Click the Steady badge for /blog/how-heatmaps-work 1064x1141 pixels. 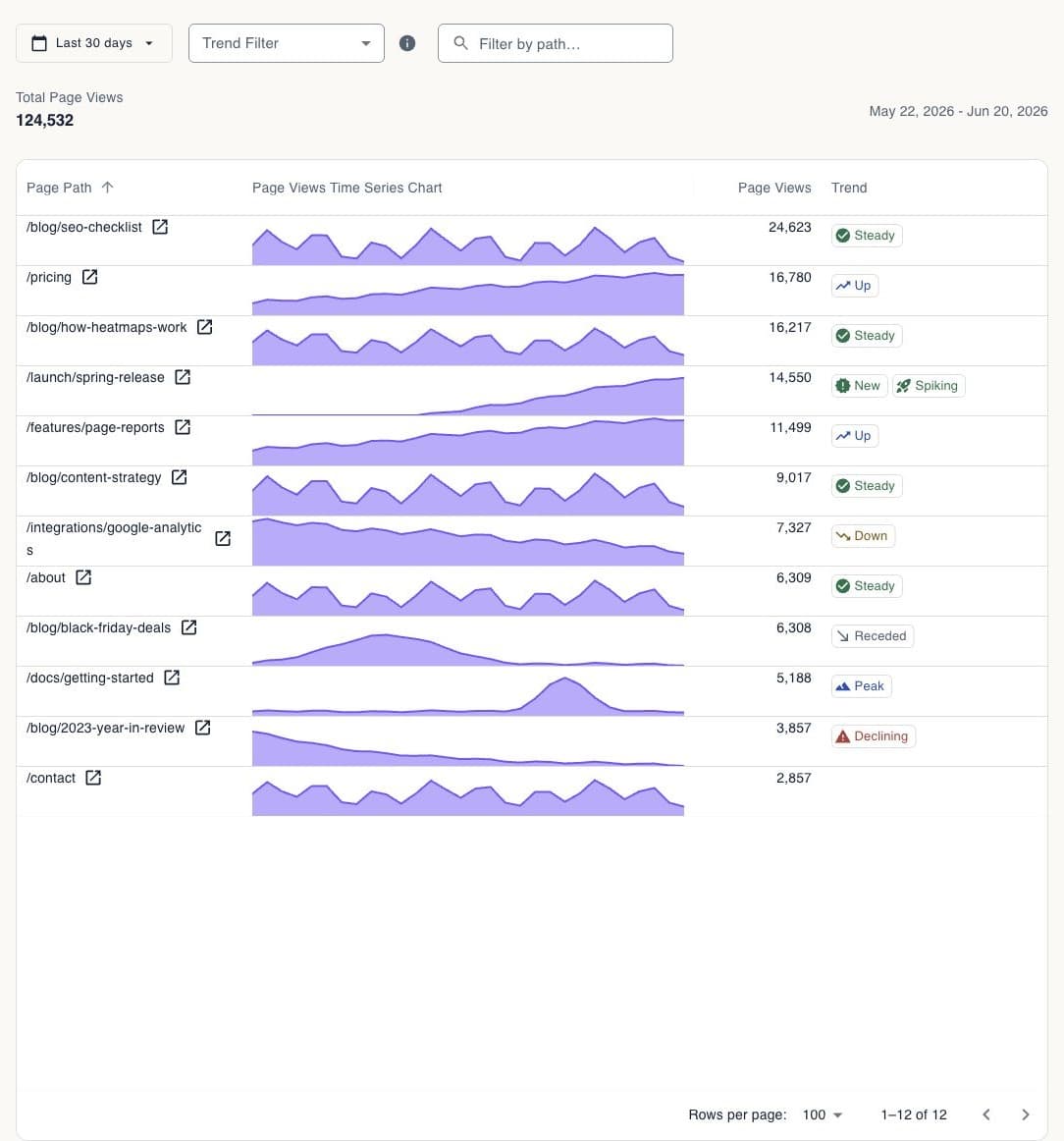click(x=867, y=336)
